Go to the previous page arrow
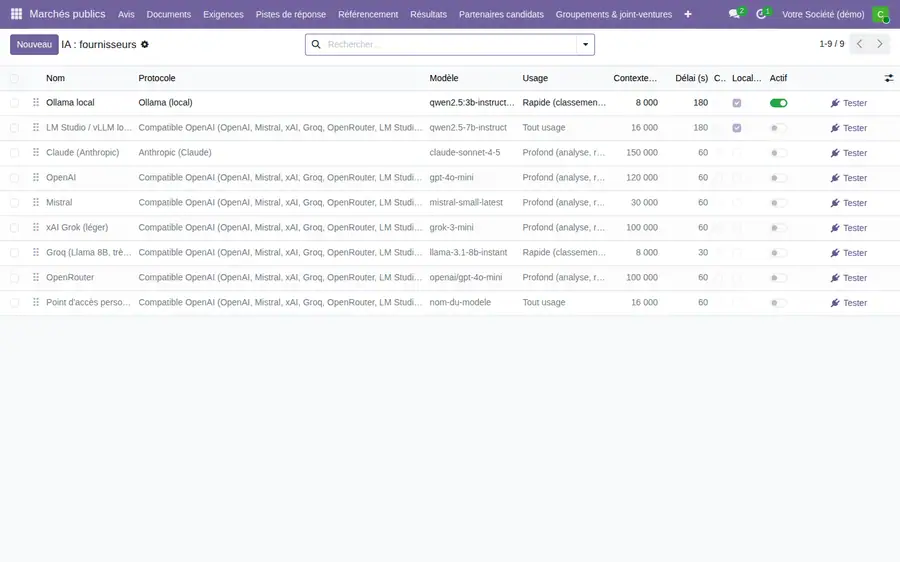The height and width of the screenshot is (562, 900). point(859,44)
